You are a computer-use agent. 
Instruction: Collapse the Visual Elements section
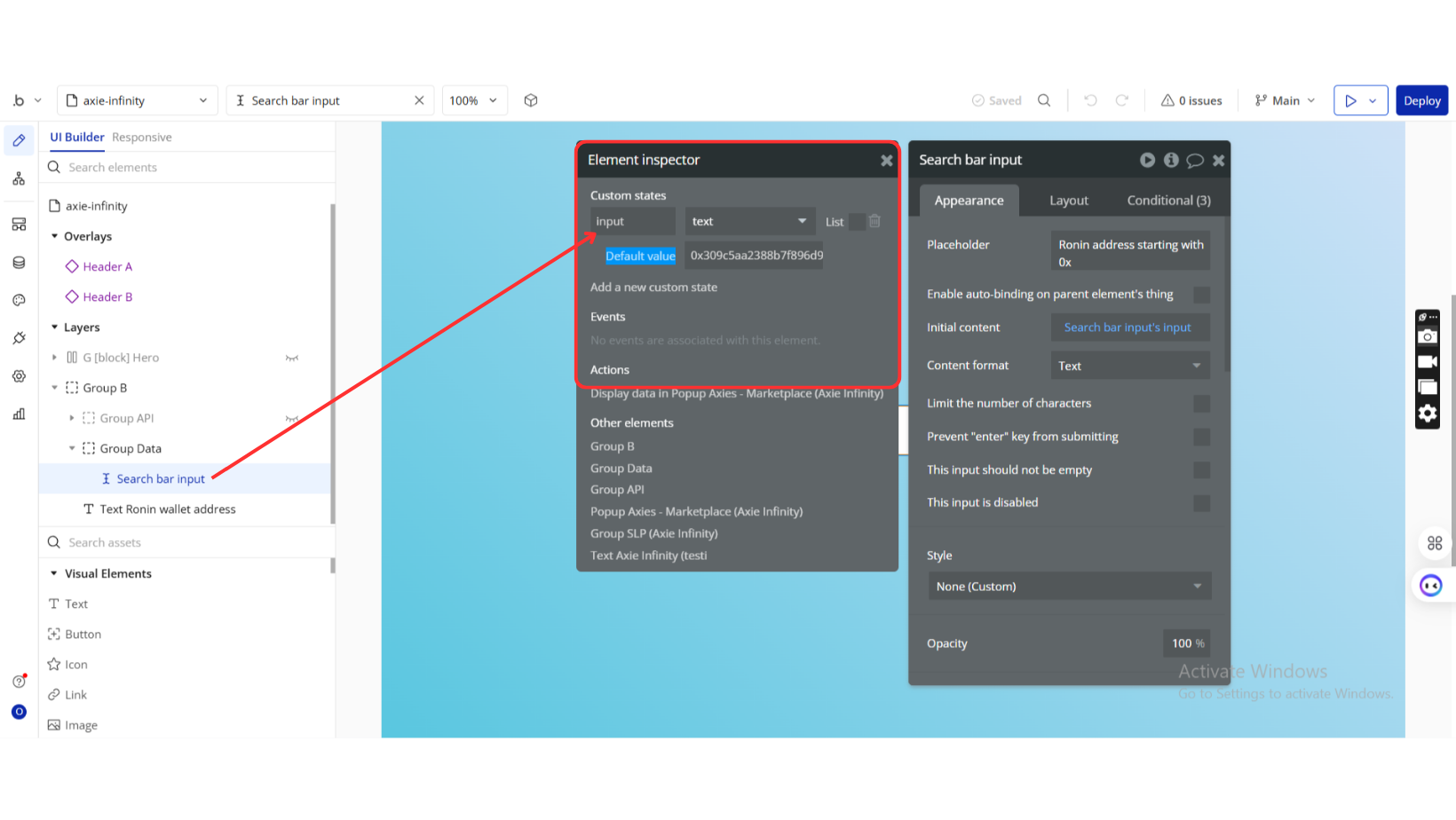(54, 574)
